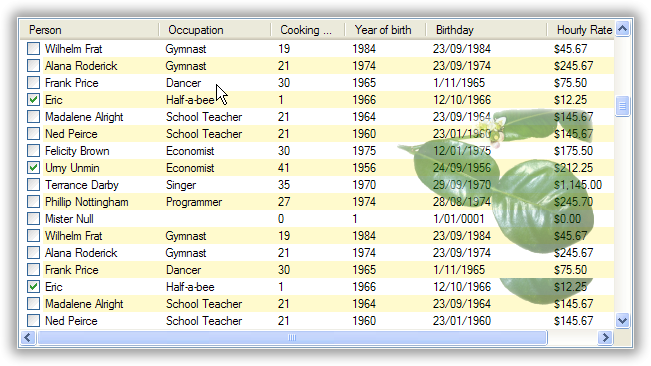Select the Terrance Darby name cell

click(x=82, y=185)
